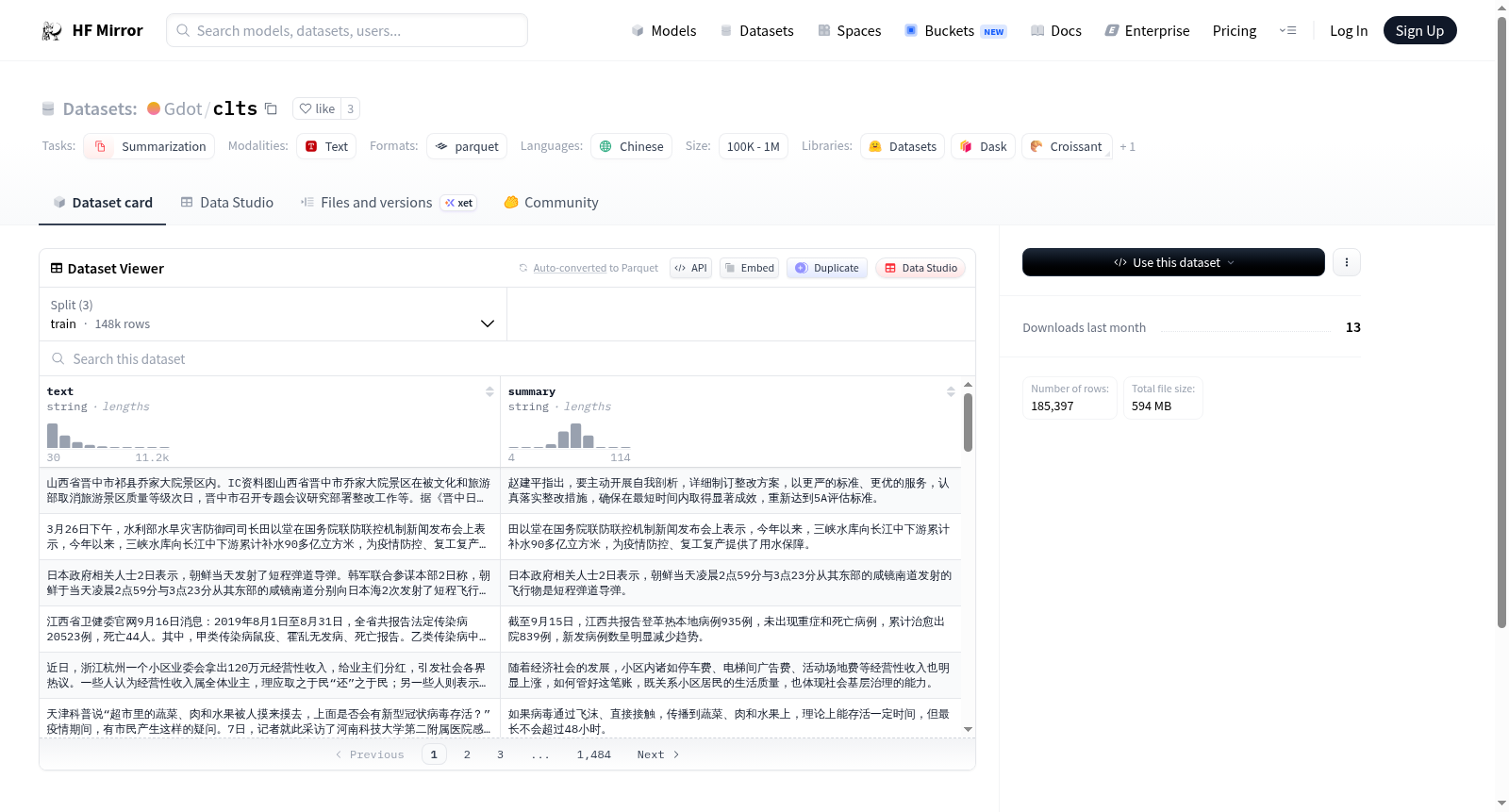The image size is (1509, 812).
Task: Open Files and versions tab
Action: [388, 203]
